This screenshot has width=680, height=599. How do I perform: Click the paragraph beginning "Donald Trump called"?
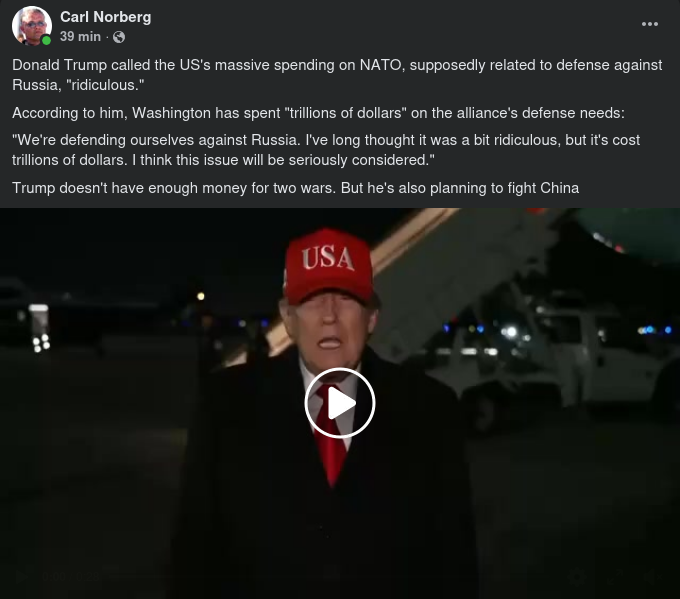pos(337,75)
